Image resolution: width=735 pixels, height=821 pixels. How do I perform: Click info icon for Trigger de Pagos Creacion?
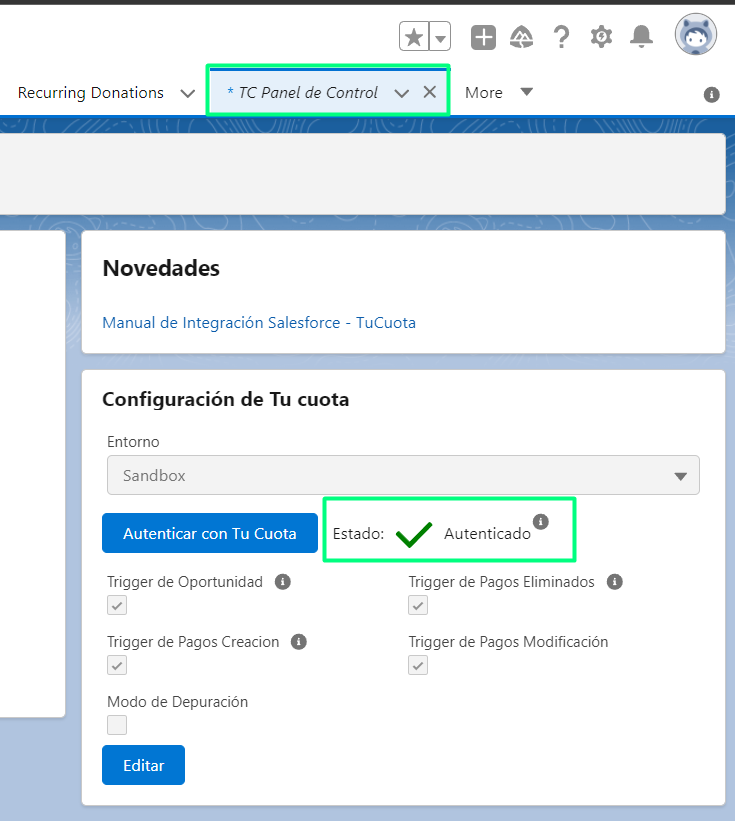(x=298, y=642)
